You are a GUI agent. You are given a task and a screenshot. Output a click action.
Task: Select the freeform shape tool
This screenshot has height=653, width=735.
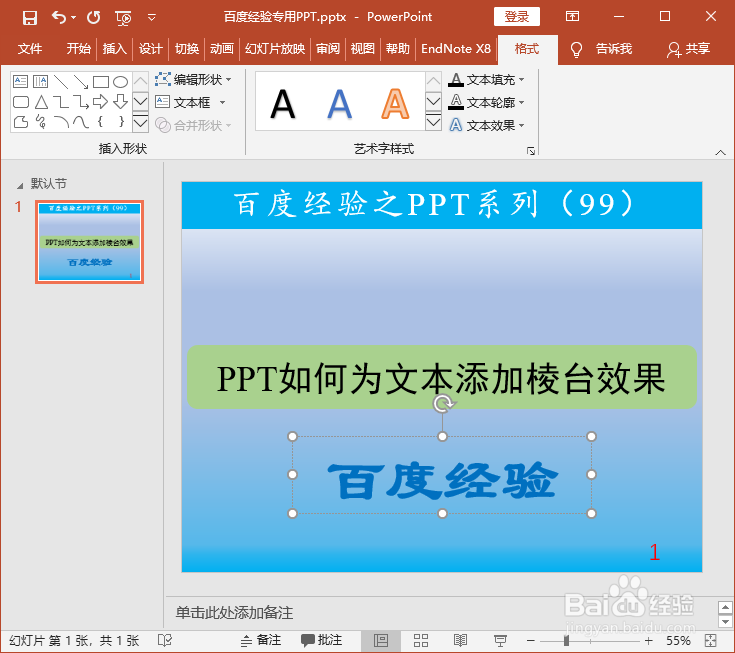pyautogui.click(x=21, y=122)
